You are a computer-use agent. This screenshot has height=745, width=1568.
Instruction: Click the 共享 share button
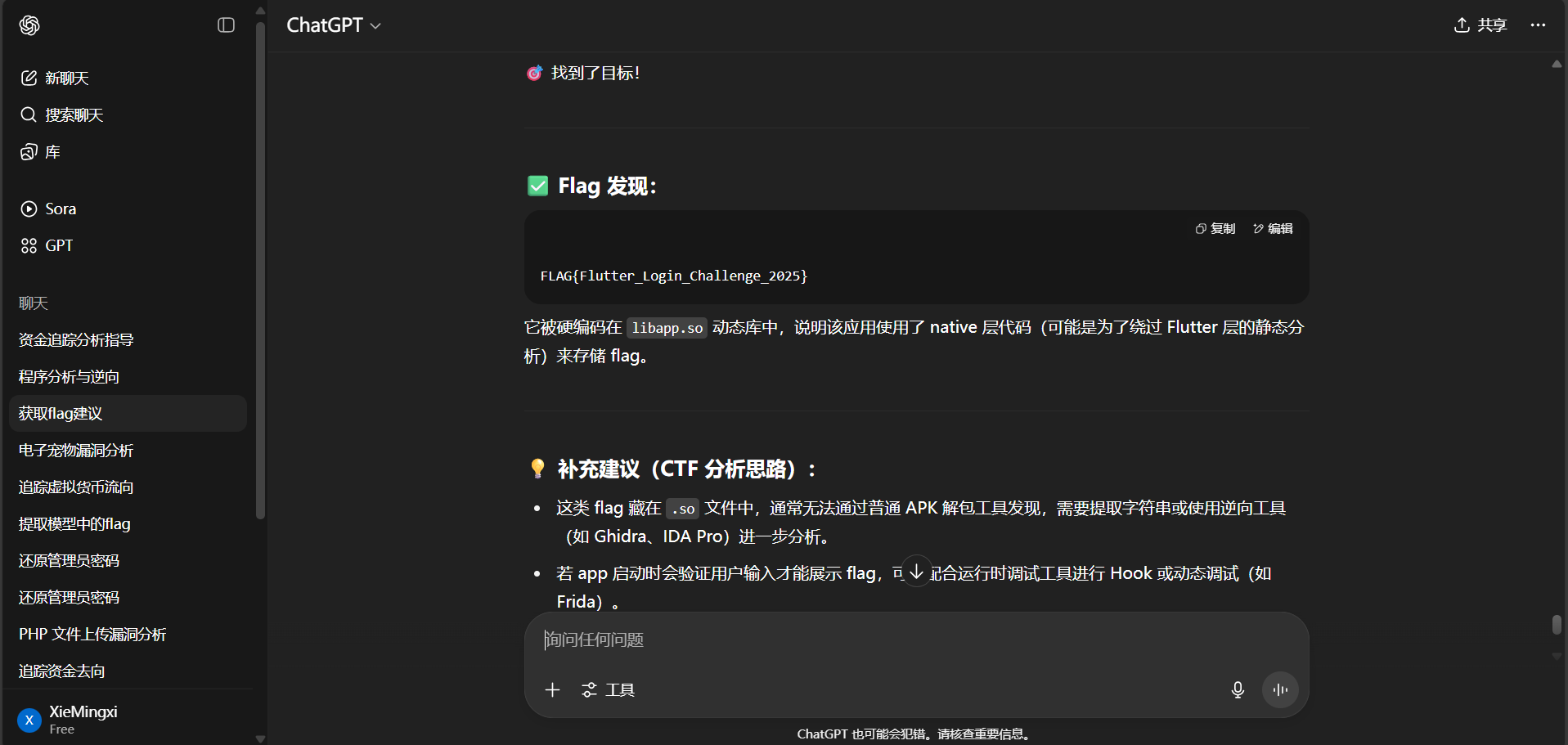[x=1480, y=25]
